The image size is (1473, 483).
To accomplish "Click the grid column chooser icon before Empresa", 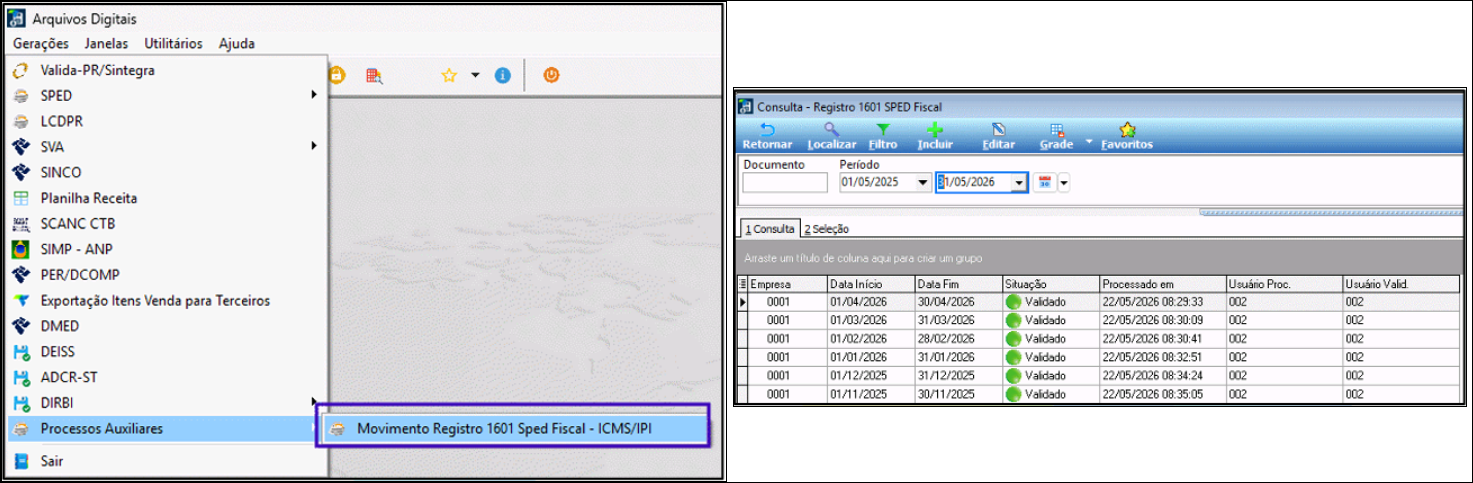I will pos(743,285).
